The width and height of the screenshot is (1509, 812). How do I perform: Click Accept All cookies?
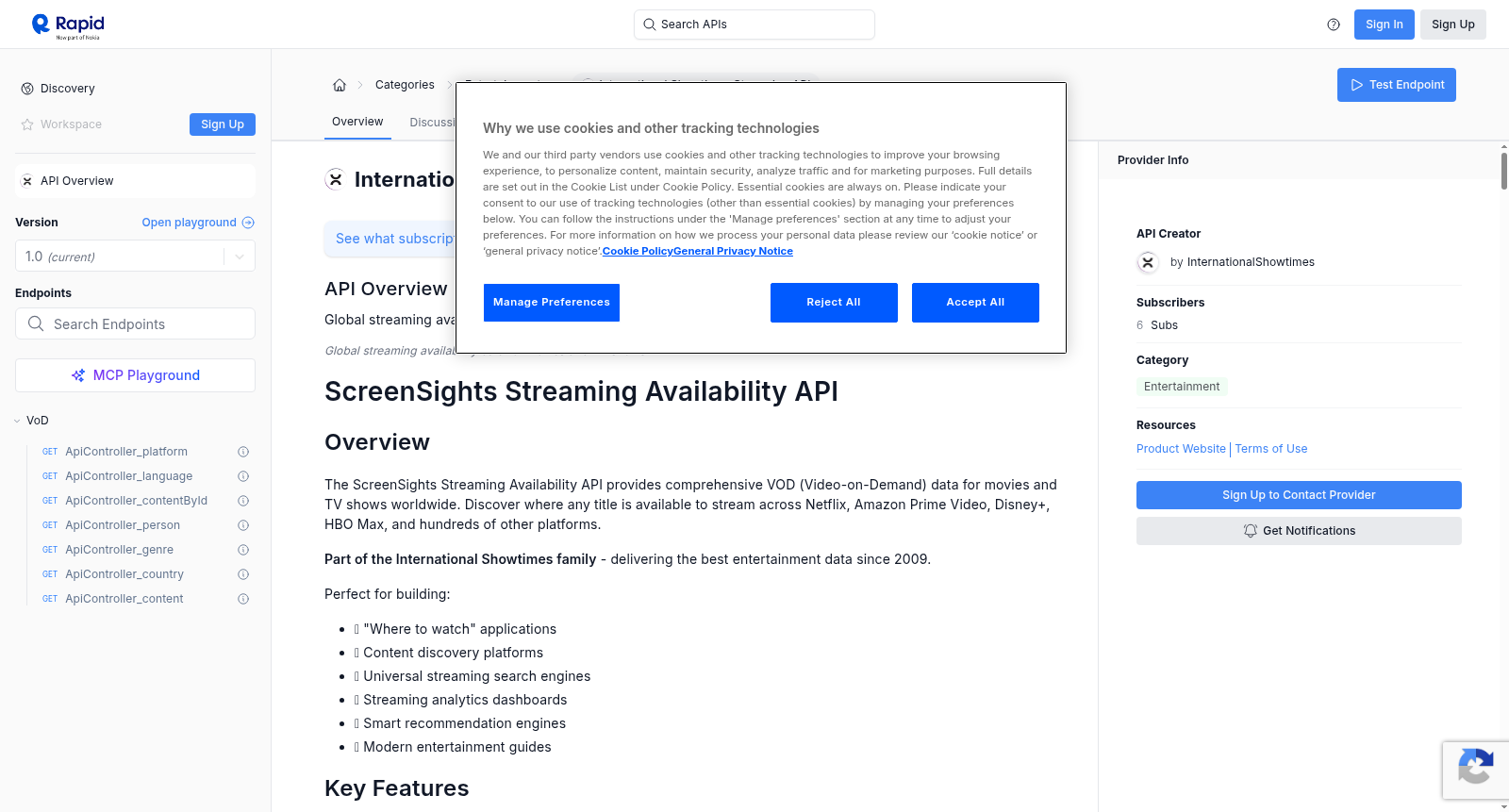[975, 303]
